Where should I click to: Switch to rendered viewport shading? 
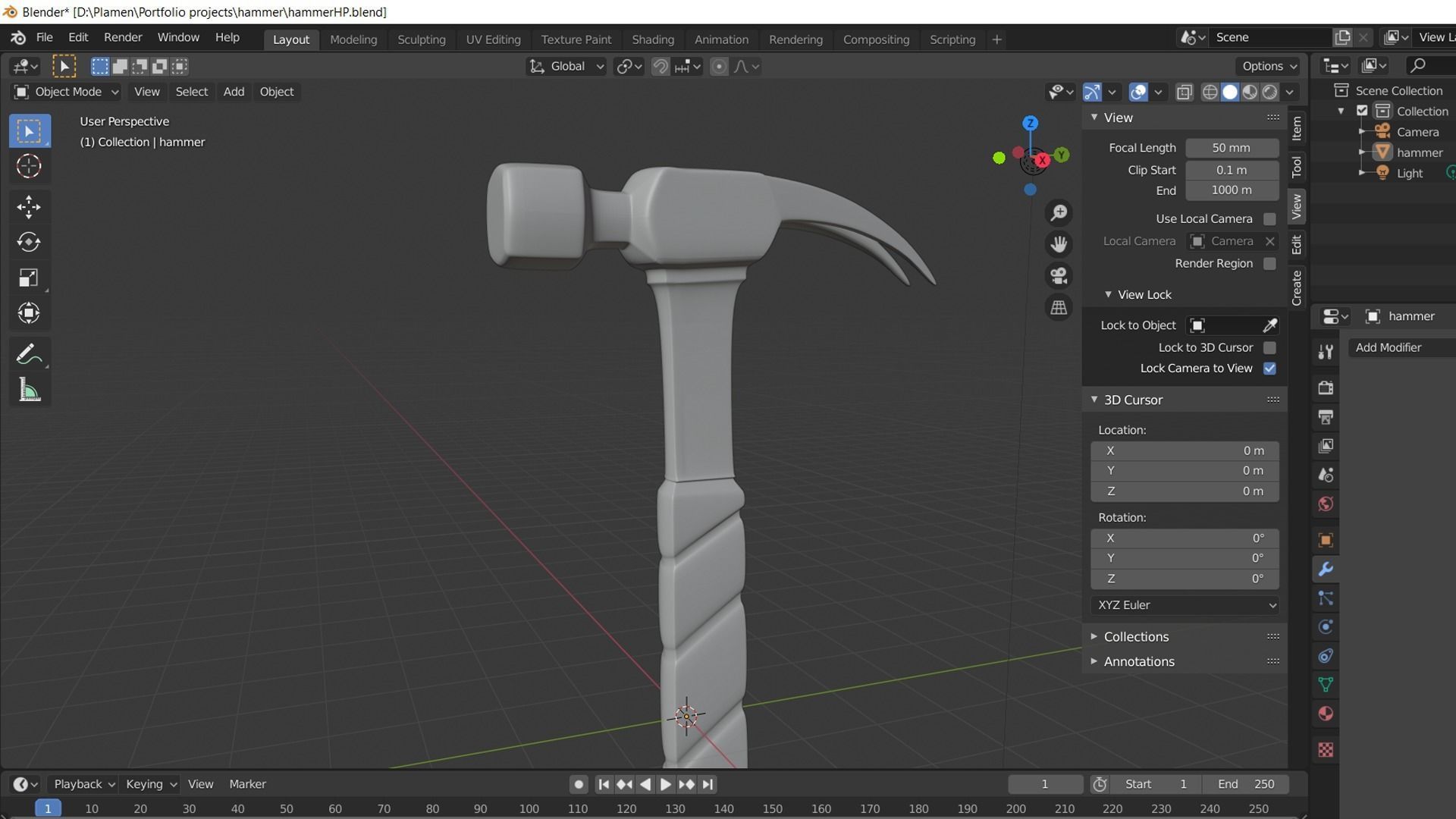pos(1269,92)
